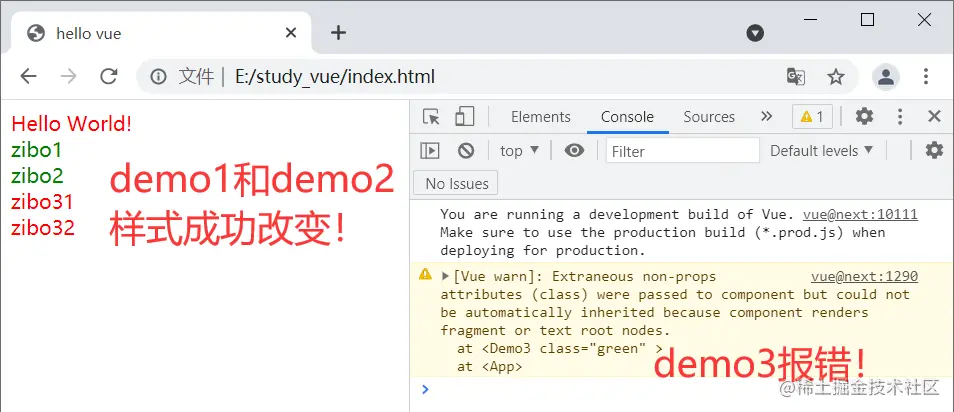
Task: Click the address bar URL
Action: point(335,77)
